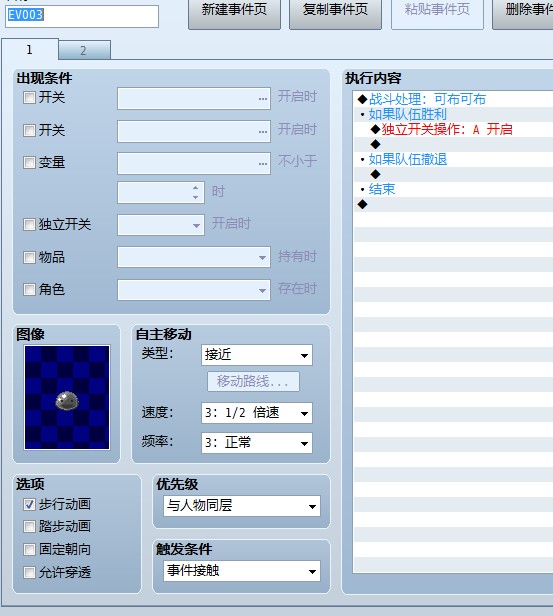Enable the second 开关 condition checkbox
The width and height of the screenshot is (553, 616).
[x=29, y=130]
